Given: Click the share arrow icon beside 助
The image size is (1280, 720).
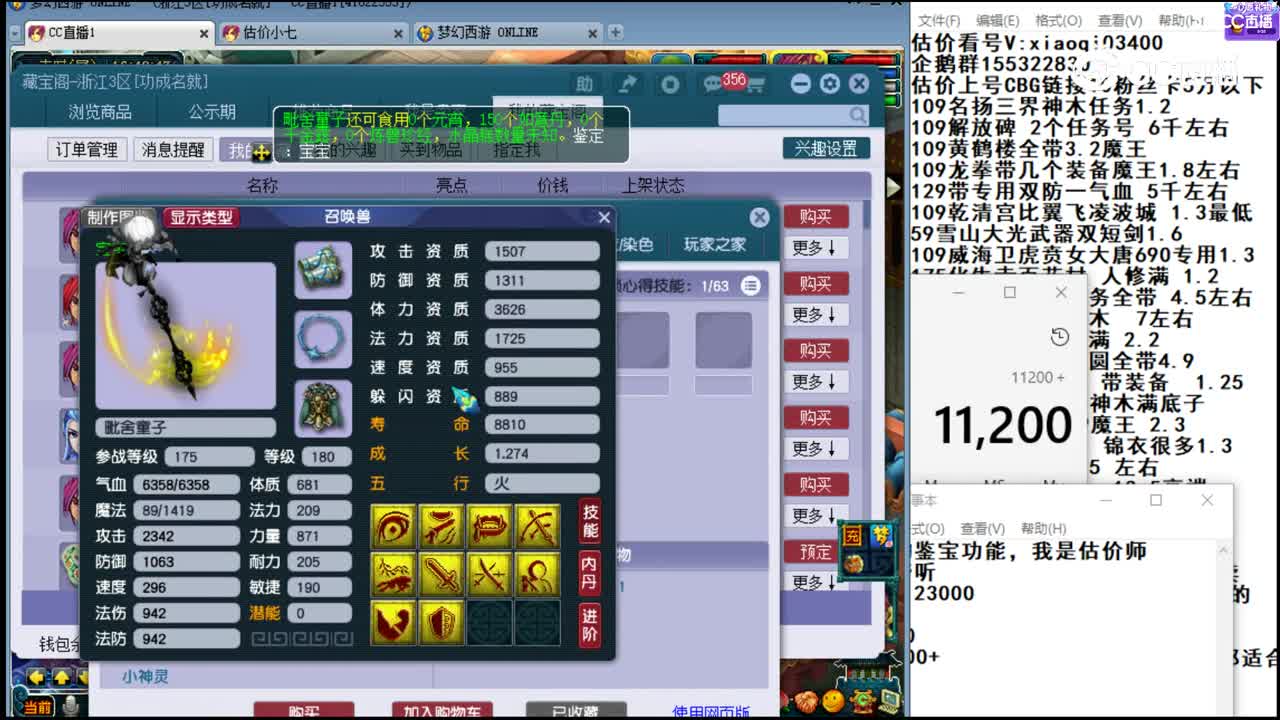Looking at the screenshot, I should coord(626,84).
